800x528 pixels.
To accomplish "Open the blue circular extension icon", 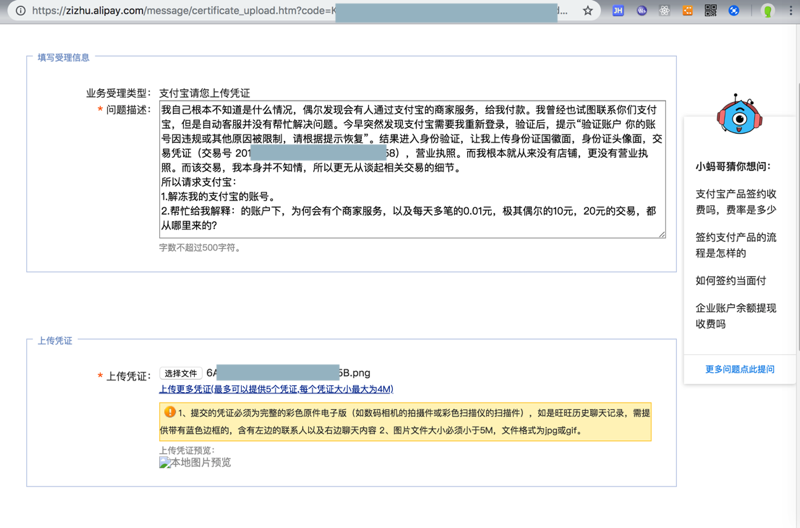I will [x=734, y=11].
